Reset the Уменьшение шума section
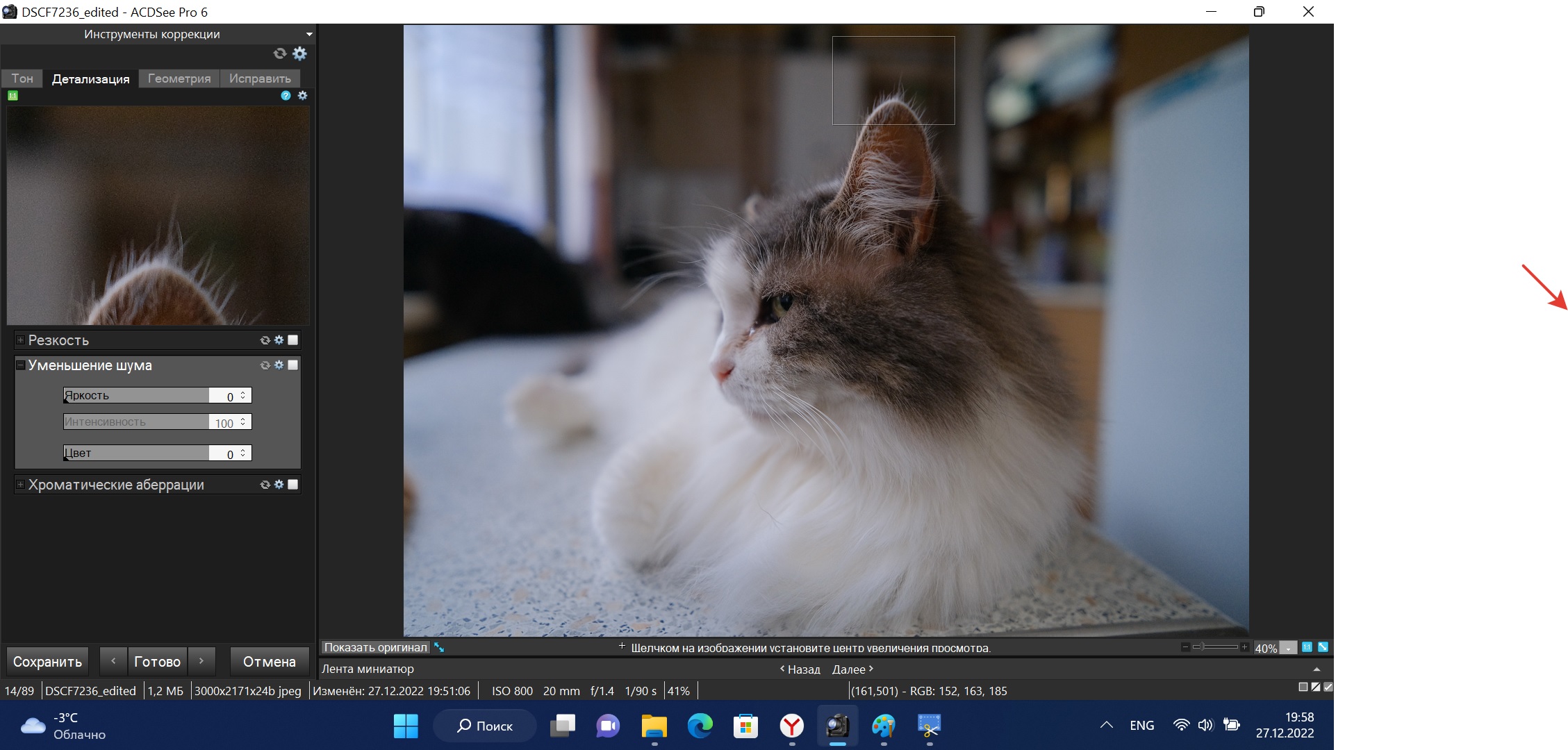Screen dimensions: 1568x750 [265, 365]
